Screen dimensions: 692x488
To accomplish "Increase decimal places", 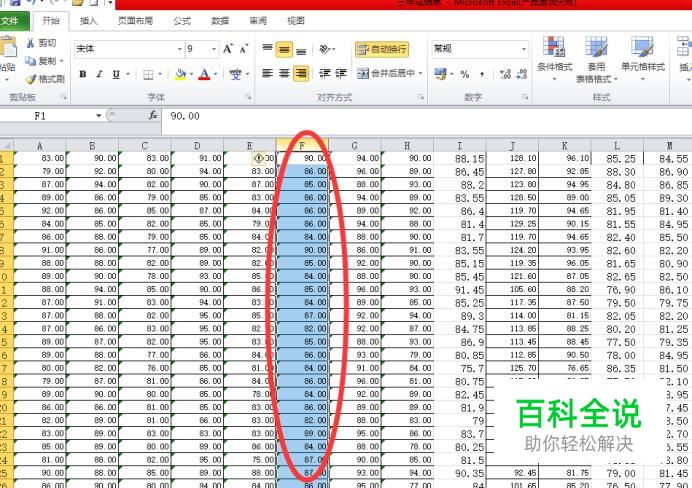I will tap(505, 74).
